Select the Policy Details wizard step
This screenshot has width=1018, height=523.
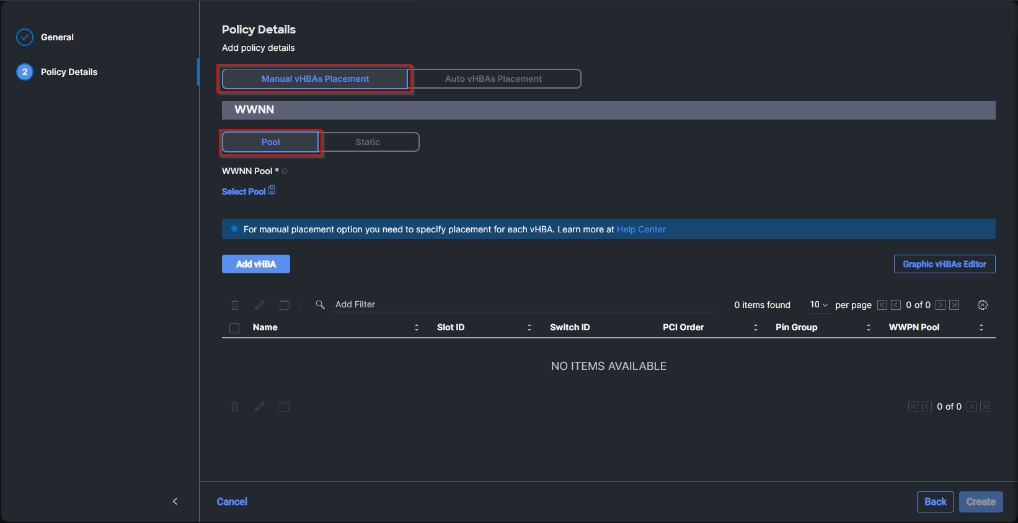point(68,72)
